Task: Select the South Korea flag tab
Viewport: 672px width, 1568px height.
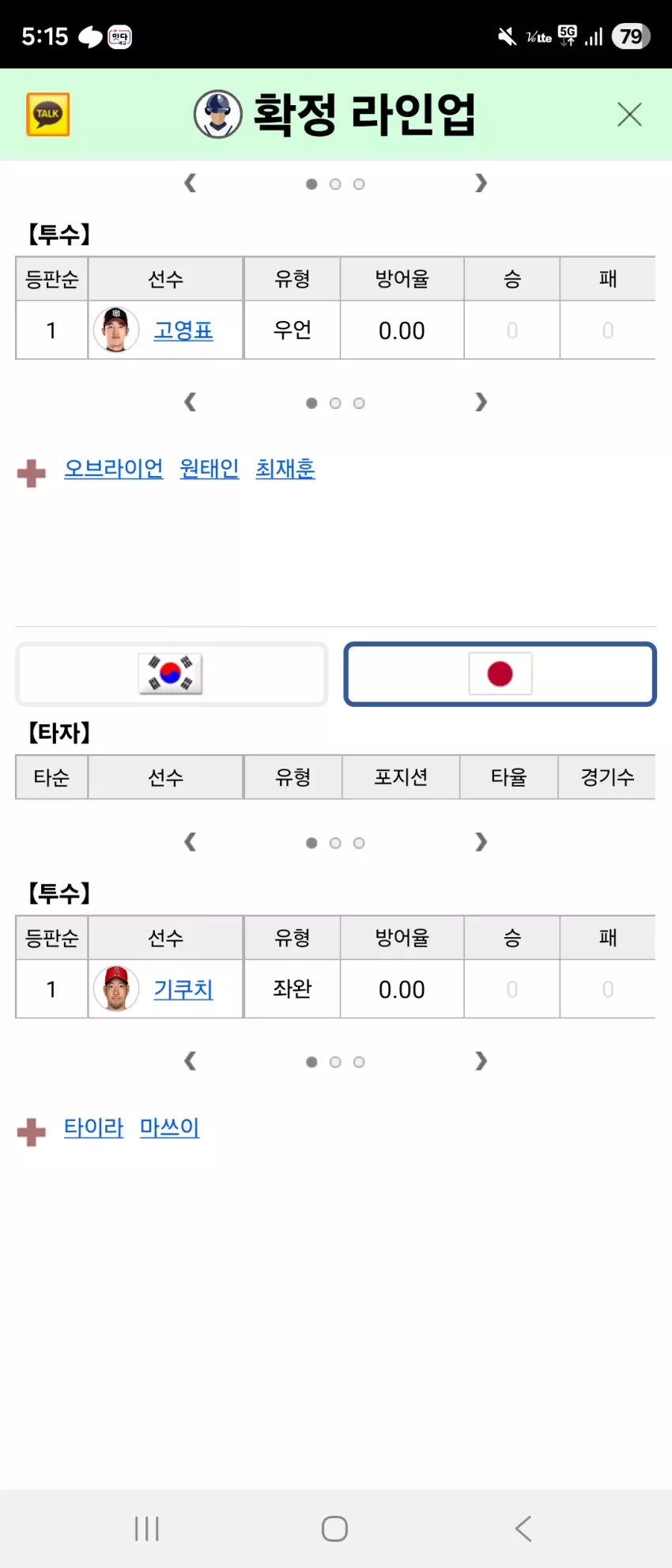Action: (172, 674)
